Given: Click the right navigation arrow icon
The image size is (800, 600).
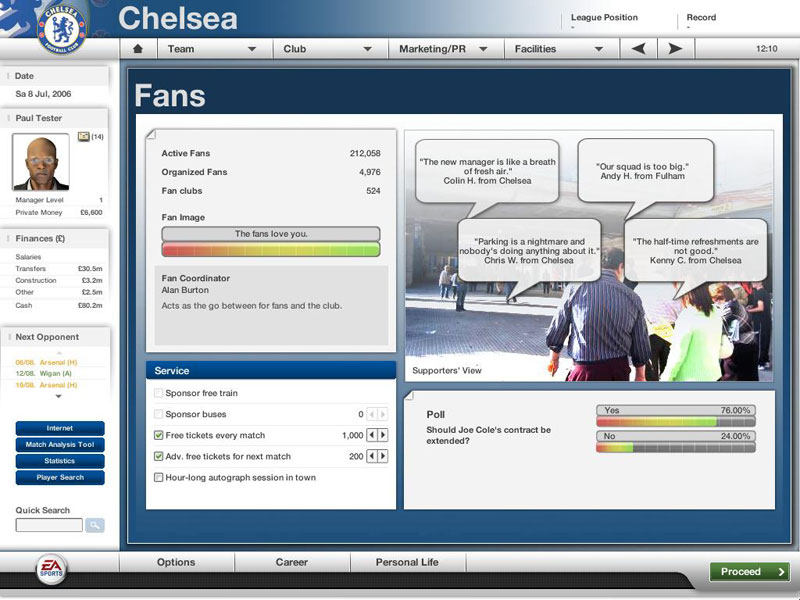Looking at the screenshot, I should [674, 47].
